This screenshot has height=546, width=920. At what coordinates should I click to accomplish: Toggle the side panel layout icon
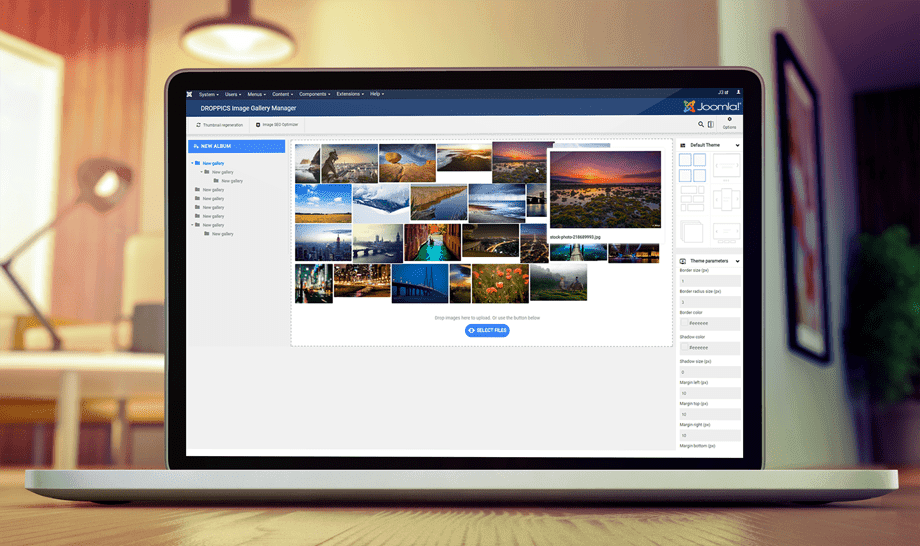(711, 124)
